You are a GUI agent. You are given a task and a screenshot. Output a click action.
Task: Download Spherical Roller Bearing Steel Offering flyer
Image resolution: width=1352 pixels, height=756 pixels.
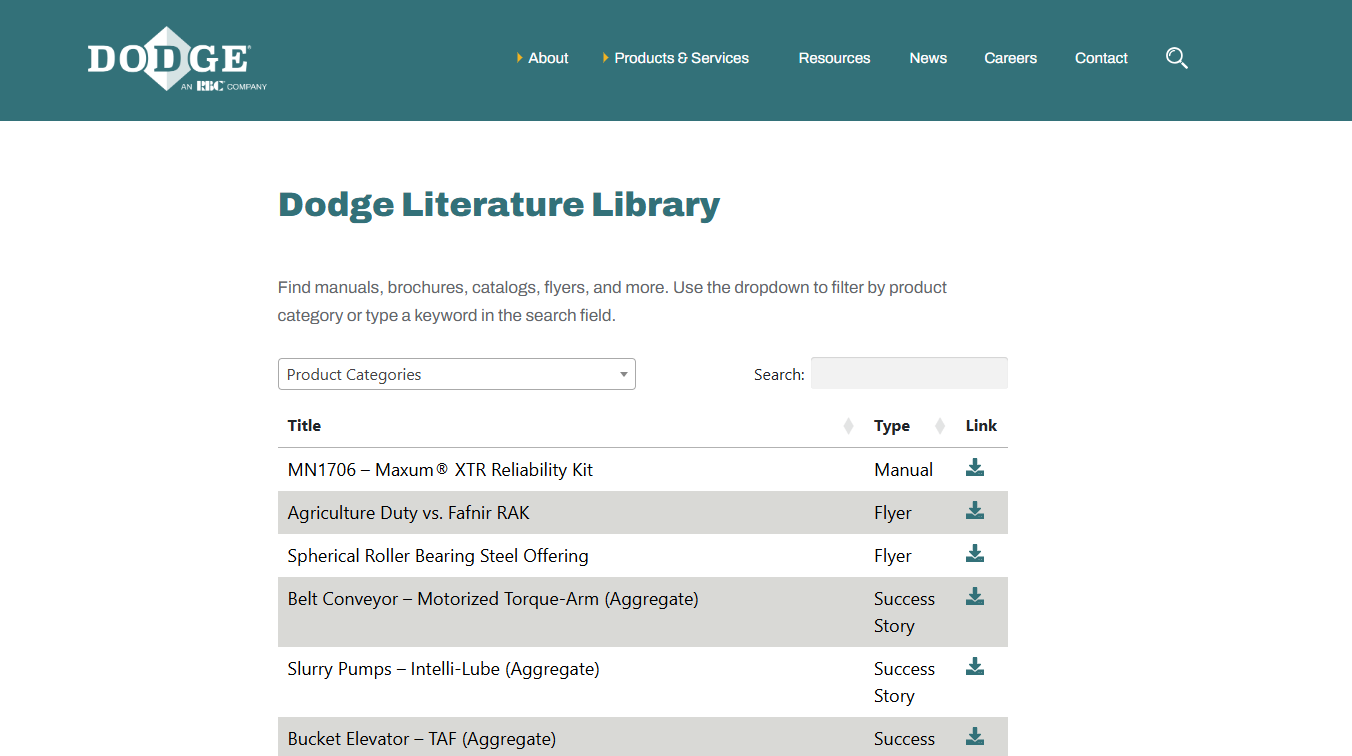(x=975, y=553)
